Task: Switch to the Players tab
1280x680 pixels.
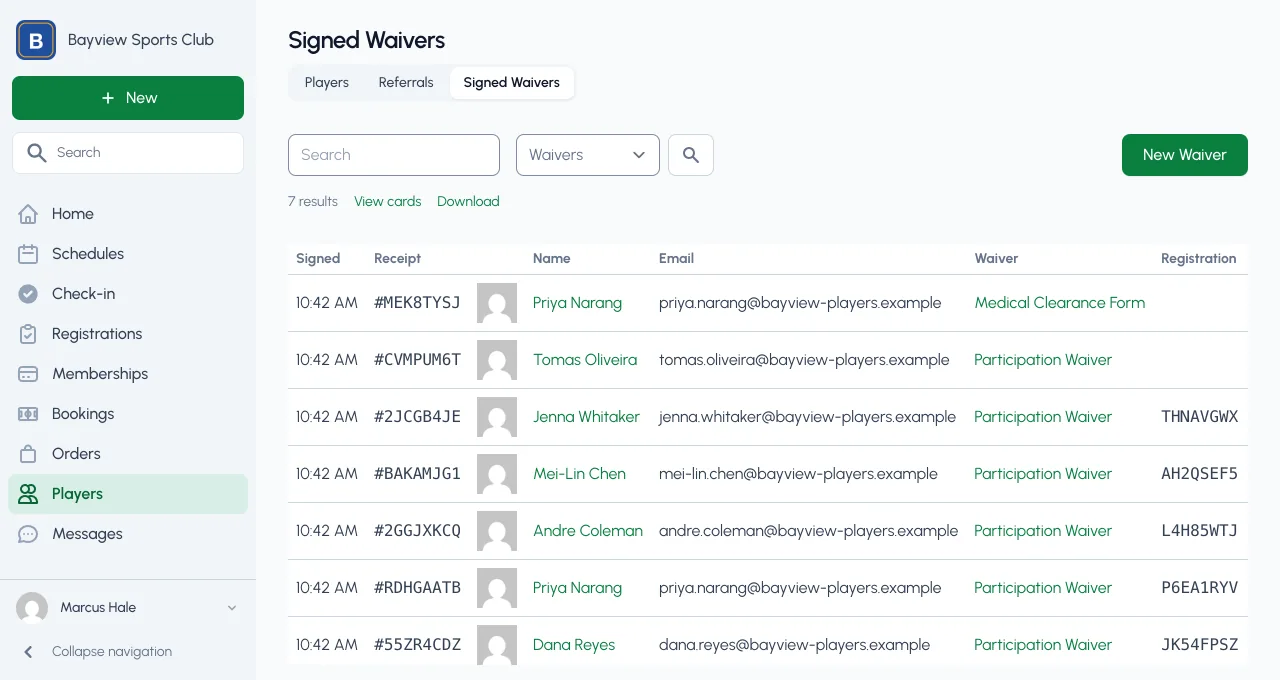Action: point(327,83)
